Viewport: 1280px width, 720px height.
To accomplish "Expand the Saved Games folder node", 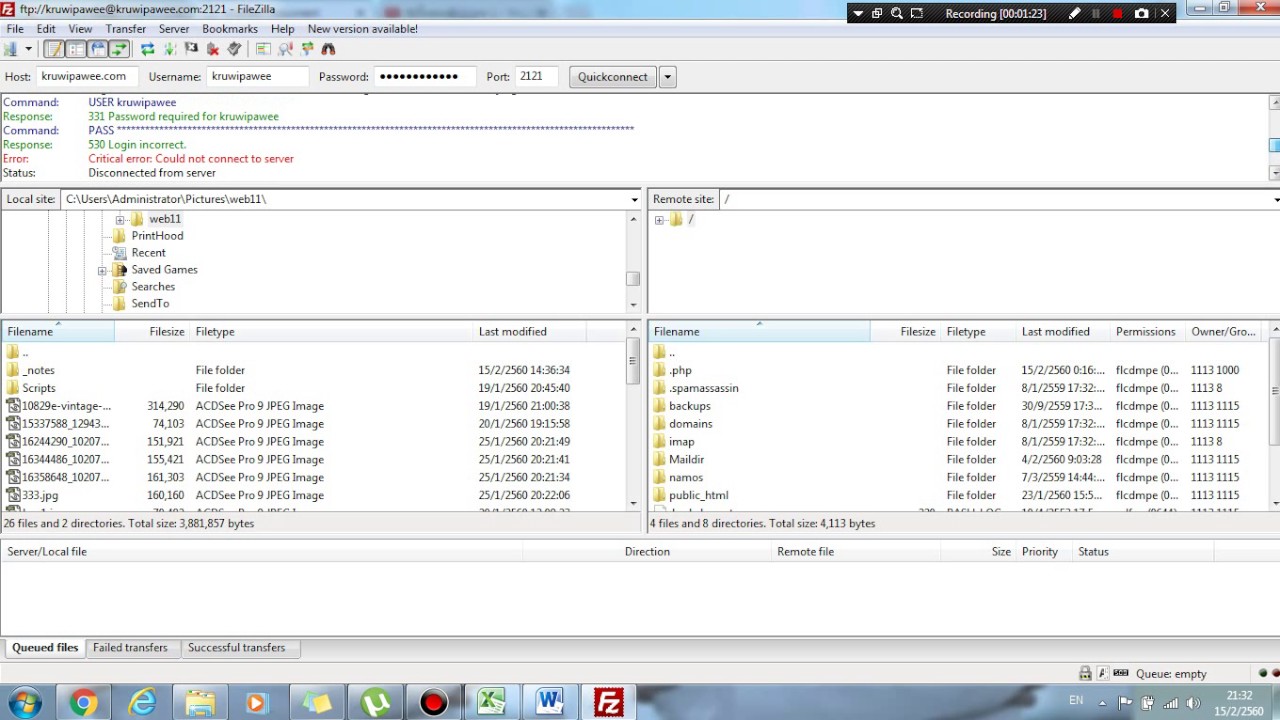I will tap(102, 270).
